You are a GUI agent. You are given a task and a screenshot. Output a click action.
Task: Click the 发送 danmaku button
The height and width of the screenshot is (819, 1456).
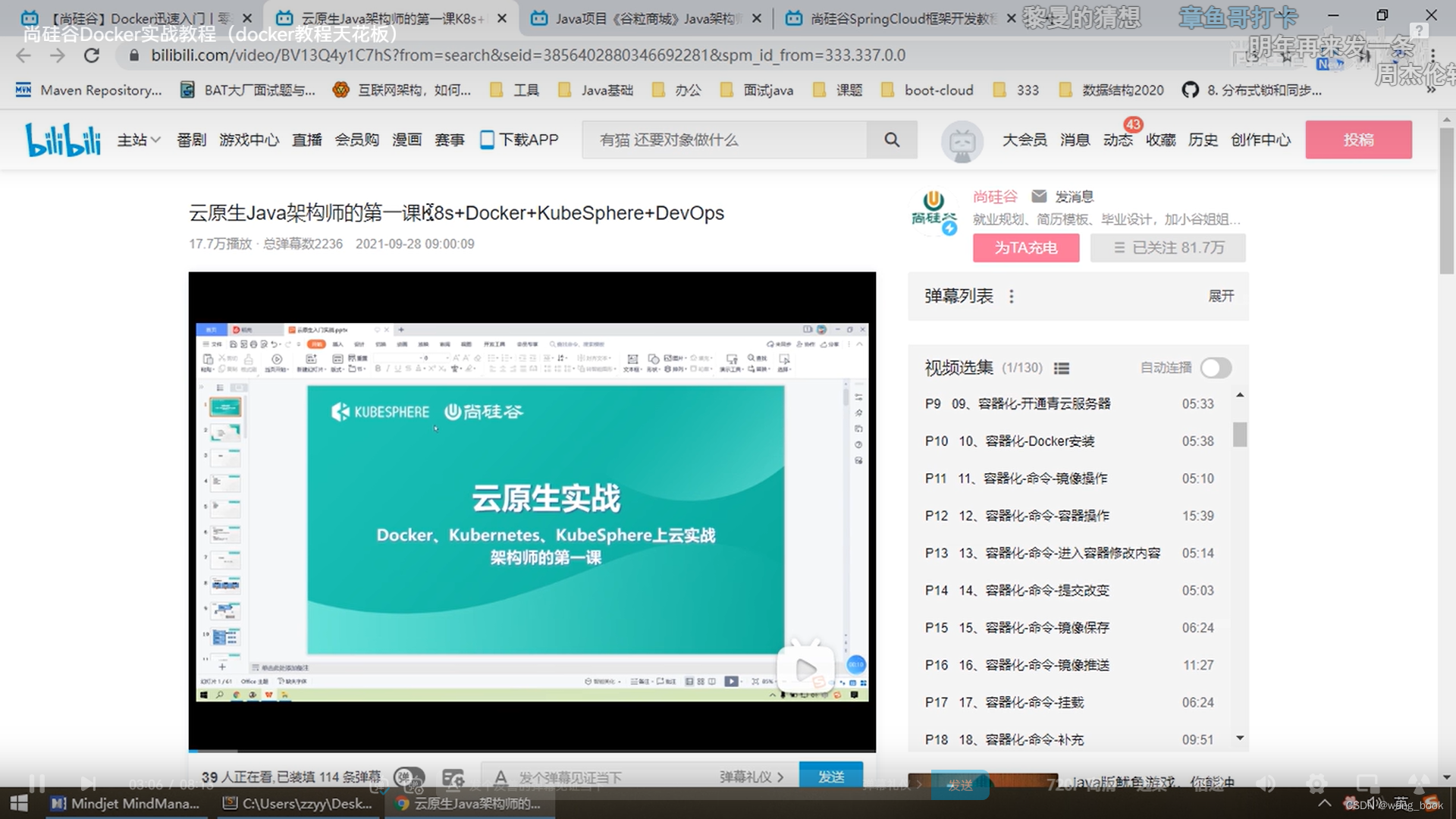pyautogui.click(x=831, y=777)
